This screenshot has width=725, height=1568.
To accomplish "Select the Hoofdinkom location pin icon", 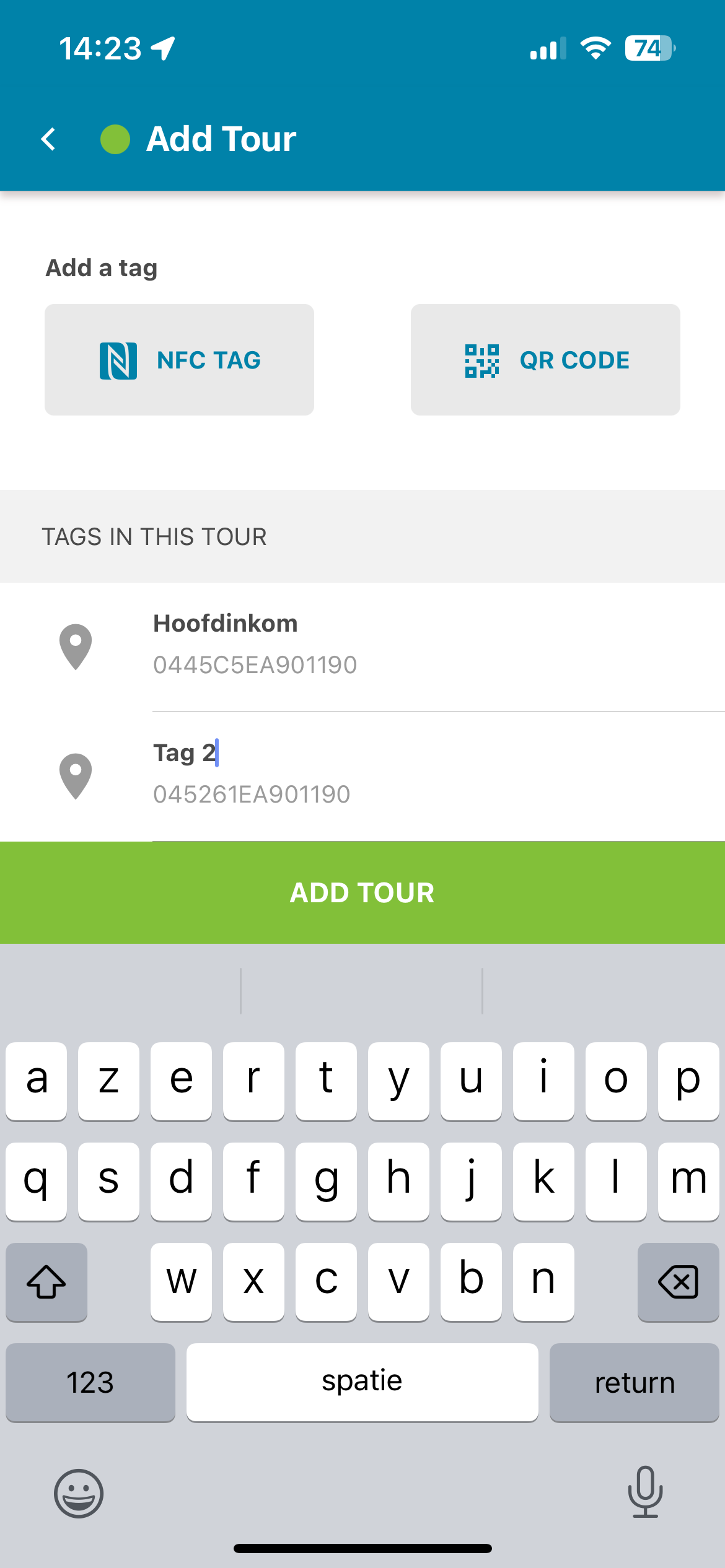I will (x=76, y=647).
